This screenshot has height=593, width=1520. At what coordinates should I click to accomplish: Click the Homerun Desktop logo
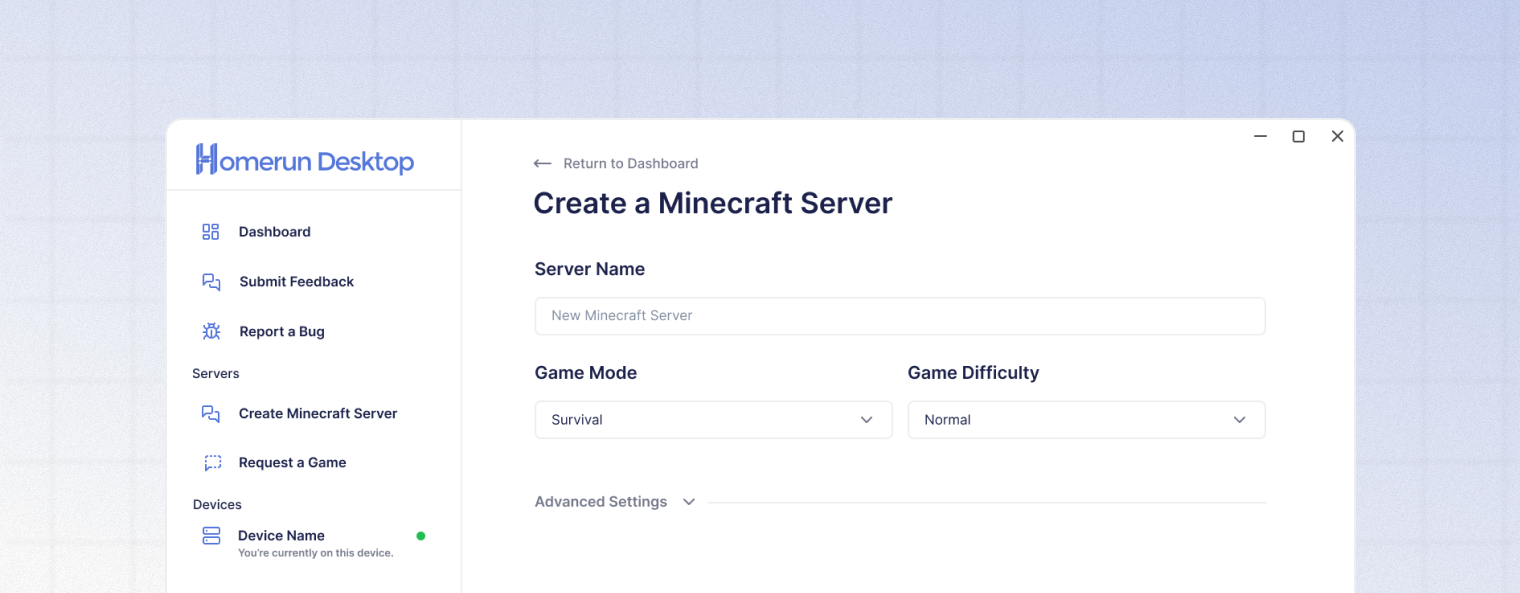click(x=304, y=160)
